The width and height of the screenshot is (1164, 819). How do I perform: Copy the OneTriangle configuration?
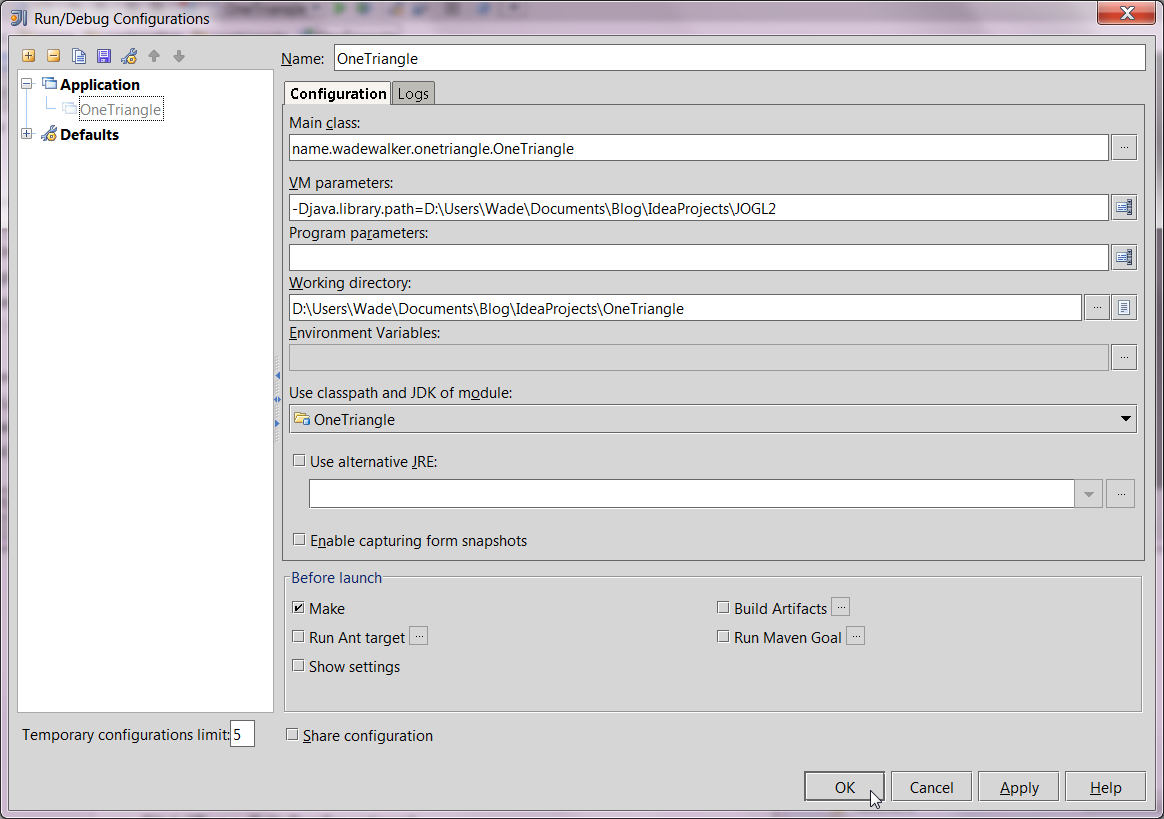pyautogui.click(x=79, y=56)
